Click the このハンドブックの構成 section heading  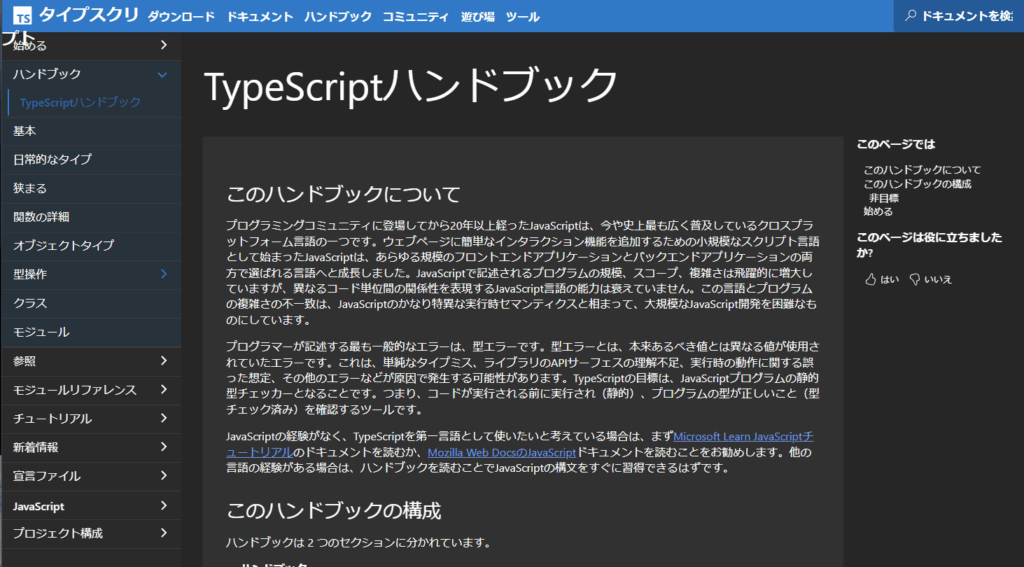(x=334, y=510)
